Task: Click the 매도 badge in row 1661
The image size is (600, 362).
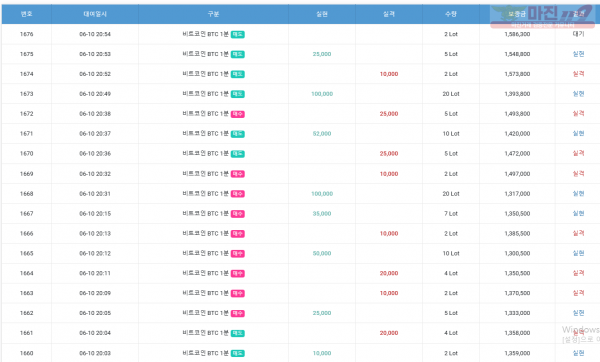Action: [238, 333]
